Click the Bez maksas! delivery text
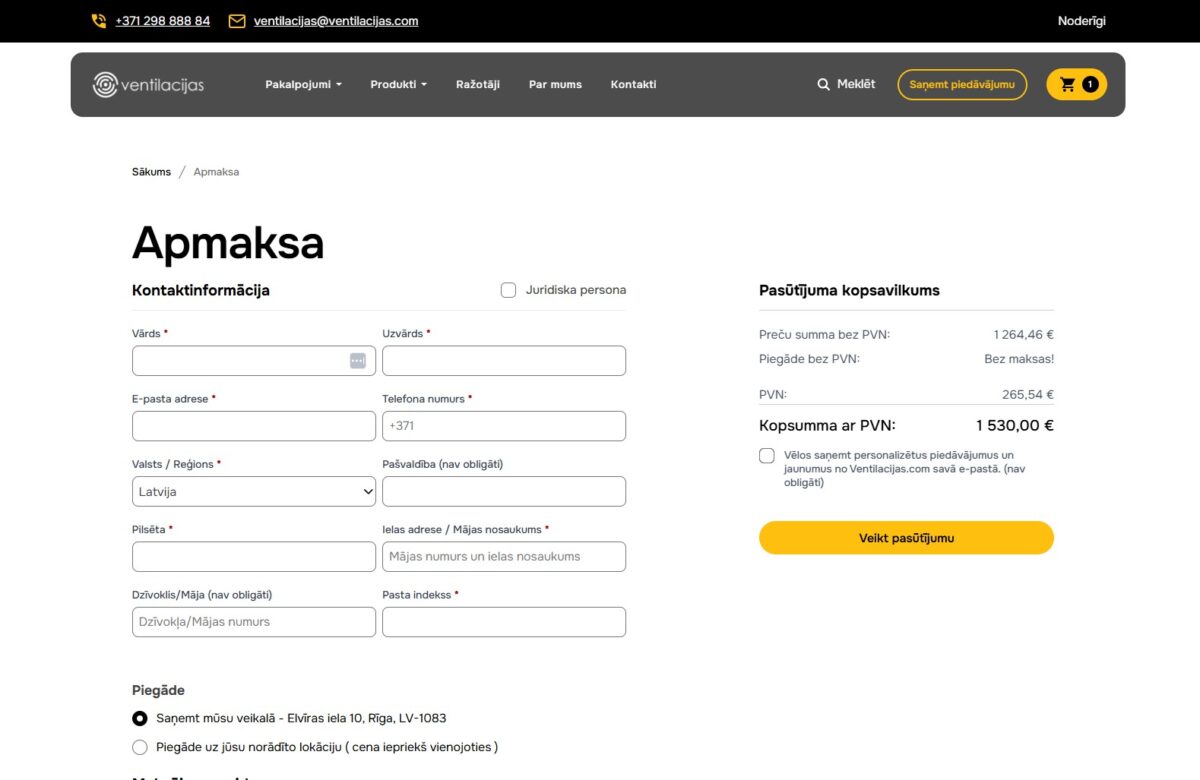The width and height of the screenshot is (1200, 780). [1019, 358]
